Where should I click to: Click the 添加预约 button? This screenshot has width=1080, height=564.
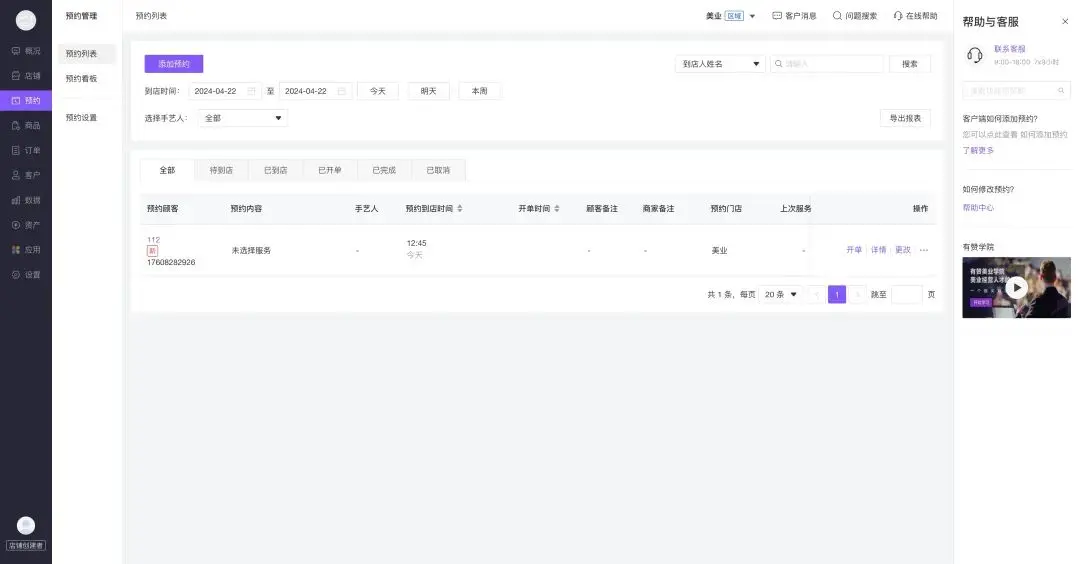pyautogui.click(x=174, y=64)
